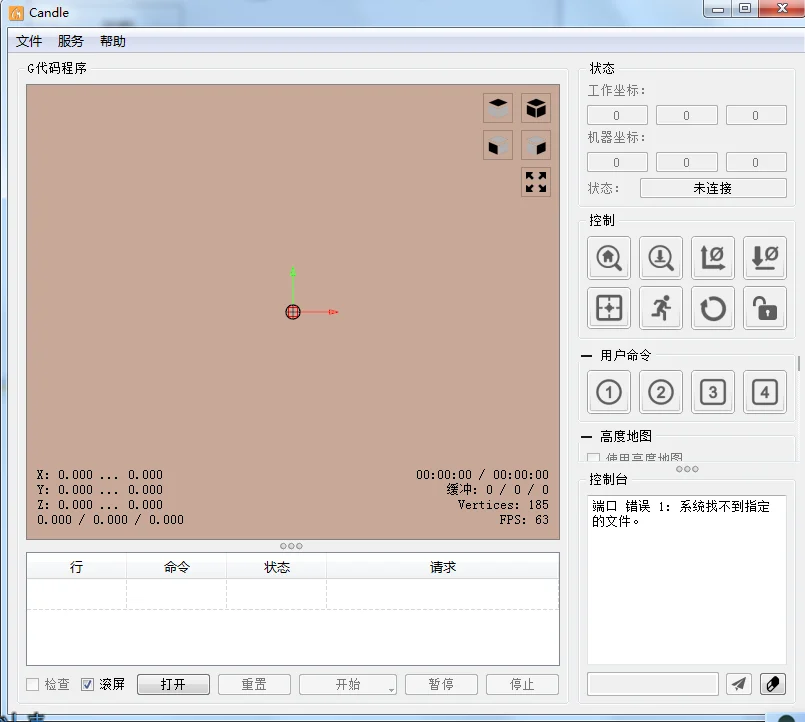Click the first work coordinate field
The width and height of the screenshot is (805, 722).
pos(617,115)
